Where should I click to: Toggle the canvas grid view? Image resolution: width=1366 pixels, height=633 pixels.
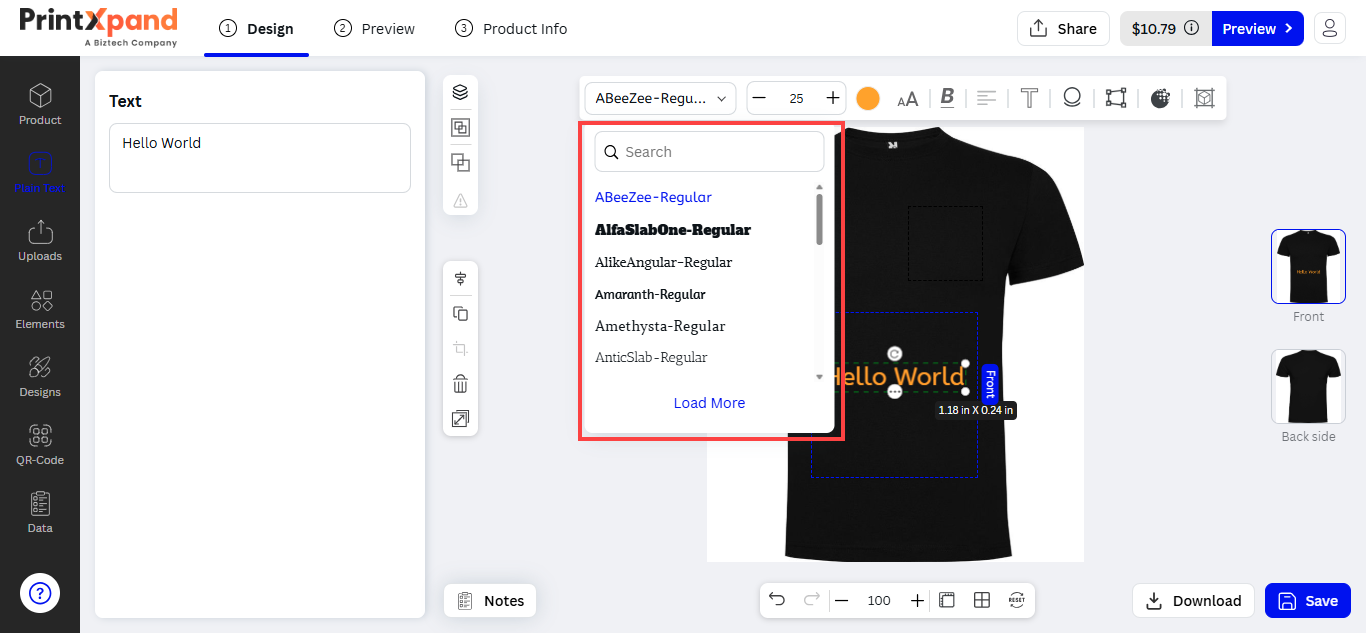coord(982,600)
